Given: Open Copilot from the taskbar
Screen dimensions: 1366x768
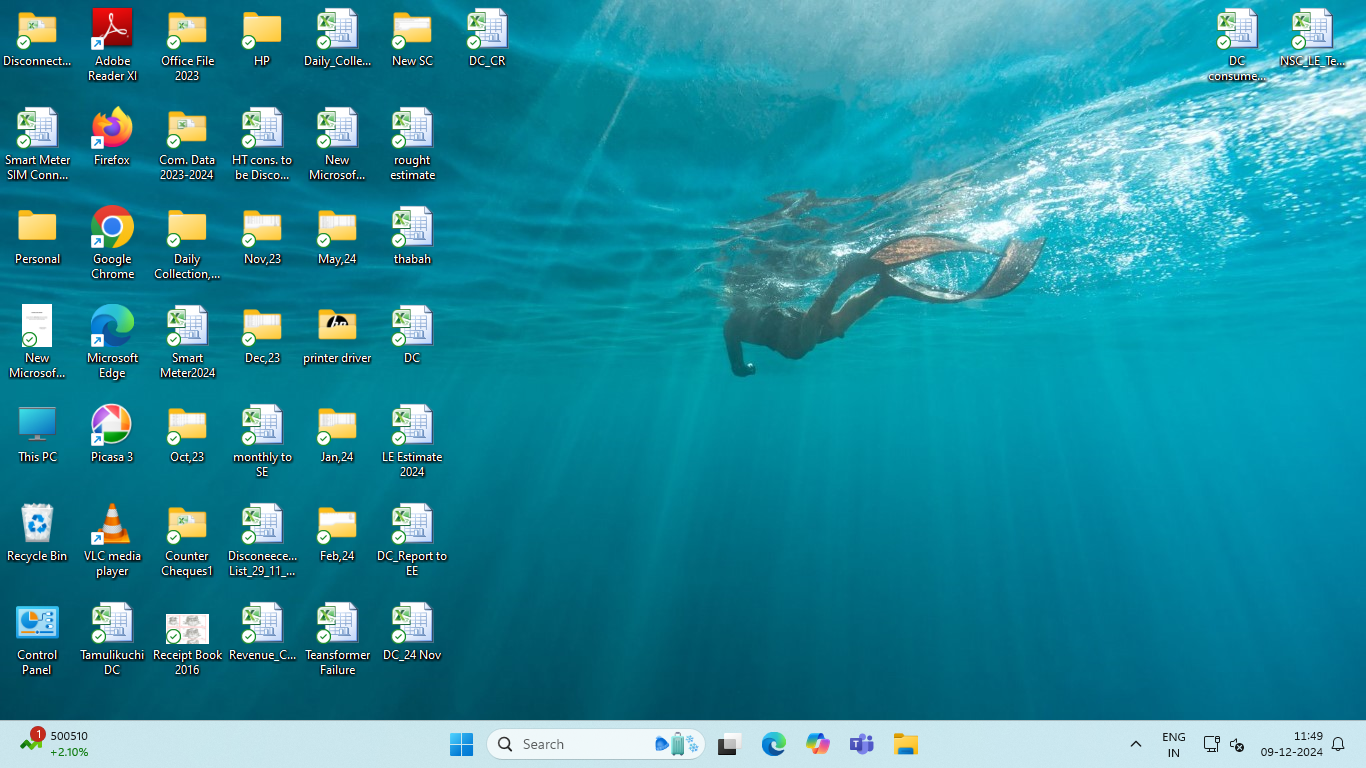Looking at the screenshot, I should pos(817,744).
